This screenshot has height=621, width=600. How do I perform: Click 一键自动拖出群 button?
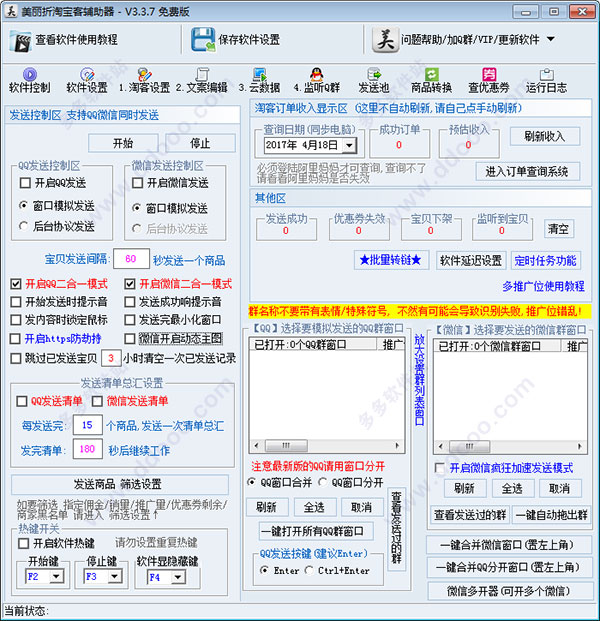(551, 515)
